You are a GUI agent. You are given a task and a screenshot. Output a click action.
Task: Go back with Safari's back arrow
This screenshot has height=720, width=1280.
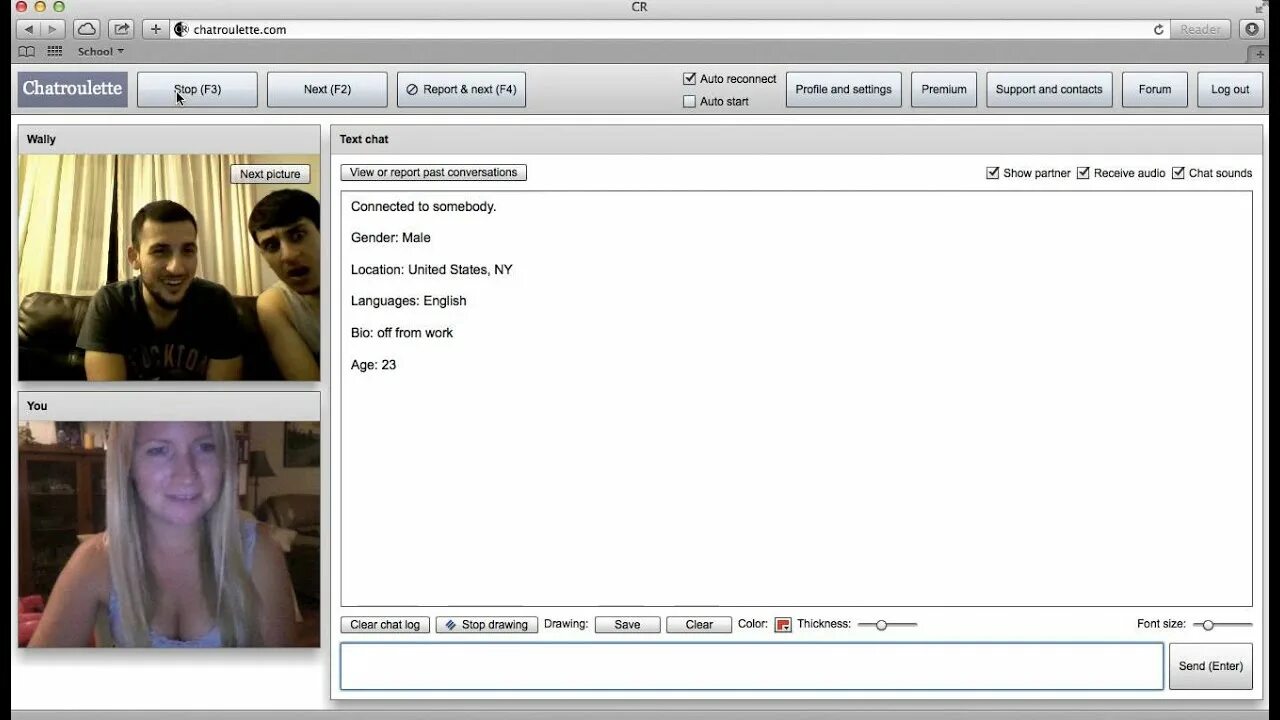29,29
